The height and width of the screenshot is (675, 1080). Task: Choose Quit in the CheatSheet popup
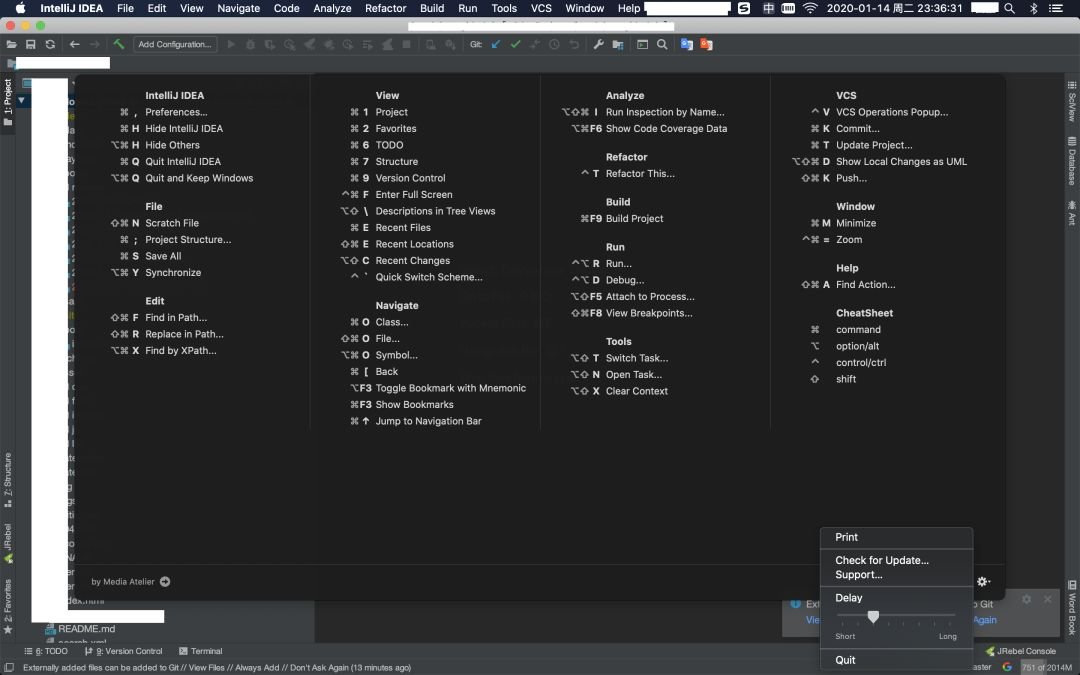coord(896,660)
